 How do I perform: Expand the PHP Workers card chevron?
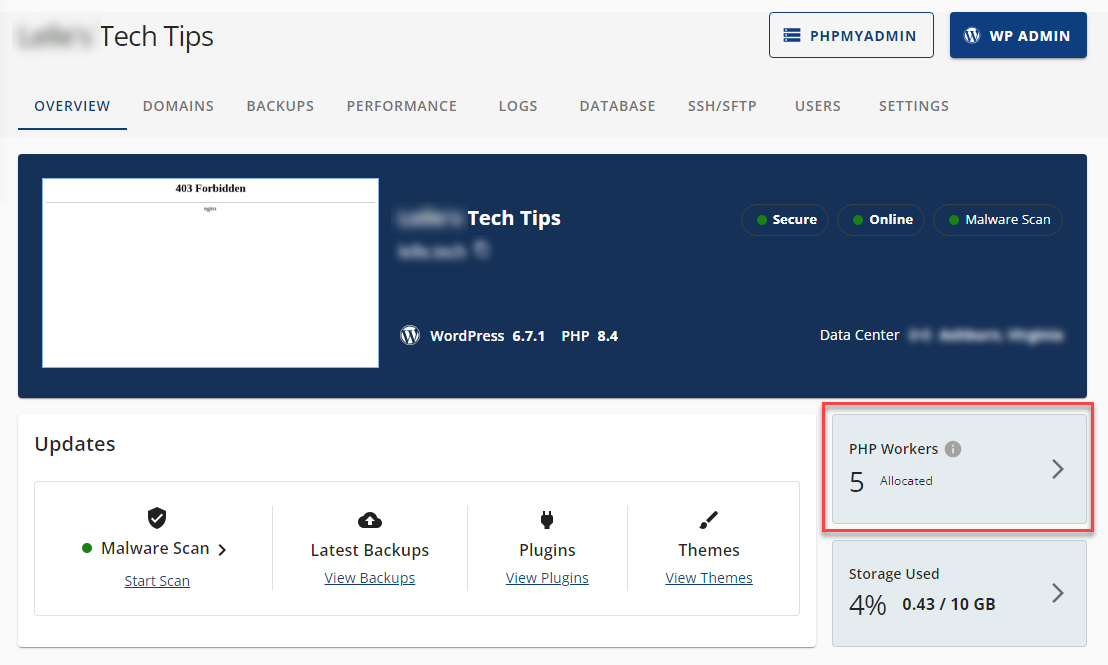(1057, 469)
